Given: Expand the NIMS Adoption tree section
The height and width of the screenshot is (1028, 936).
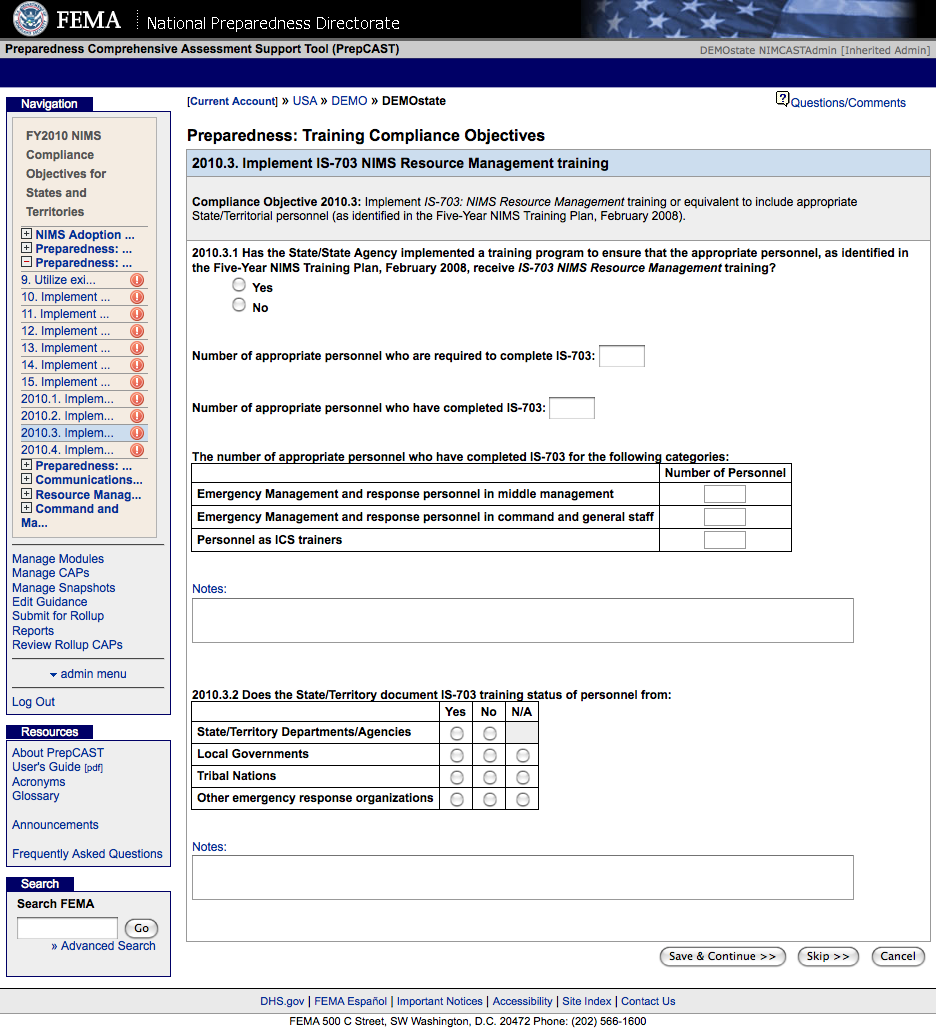Looking at the screenshot, I should (26, 235).
